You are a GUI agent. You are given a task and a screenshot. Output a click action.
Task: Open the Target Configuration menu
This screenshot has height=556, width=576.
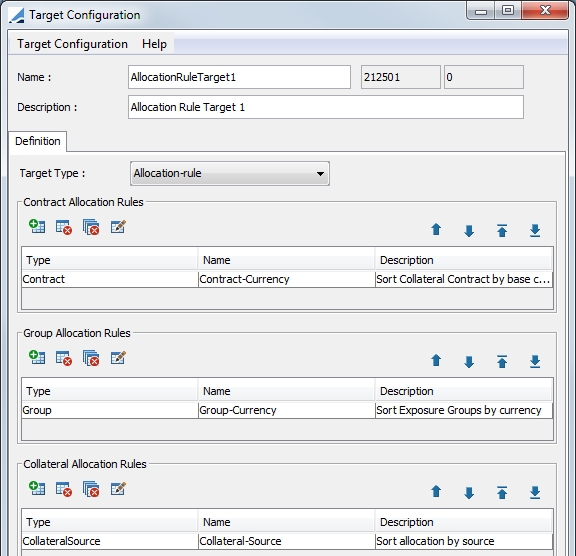click(x=72, y=44)
